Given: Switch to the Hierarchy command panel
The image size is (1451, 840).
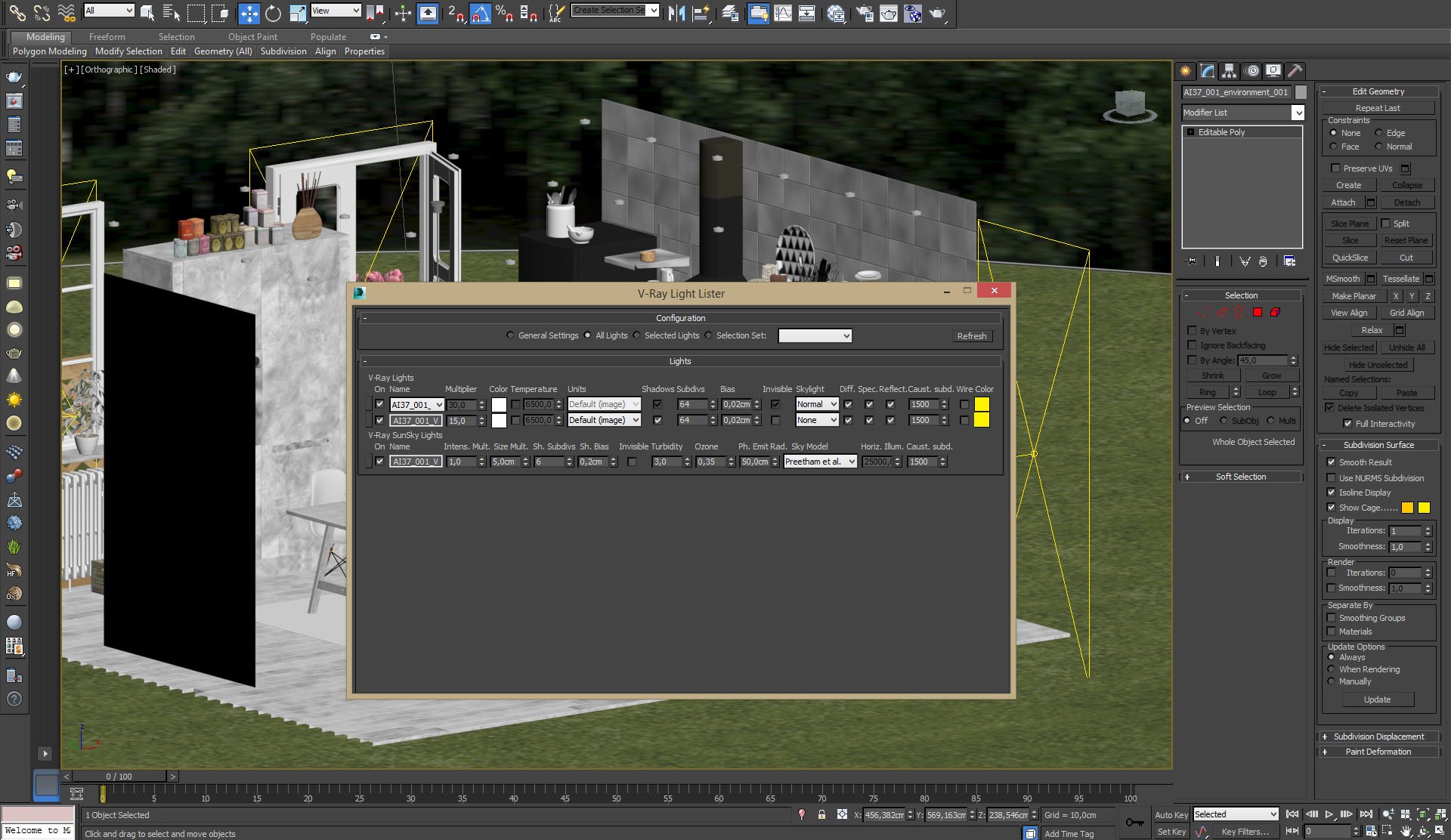Looking at the screenshot, I should pos(1230,70).
